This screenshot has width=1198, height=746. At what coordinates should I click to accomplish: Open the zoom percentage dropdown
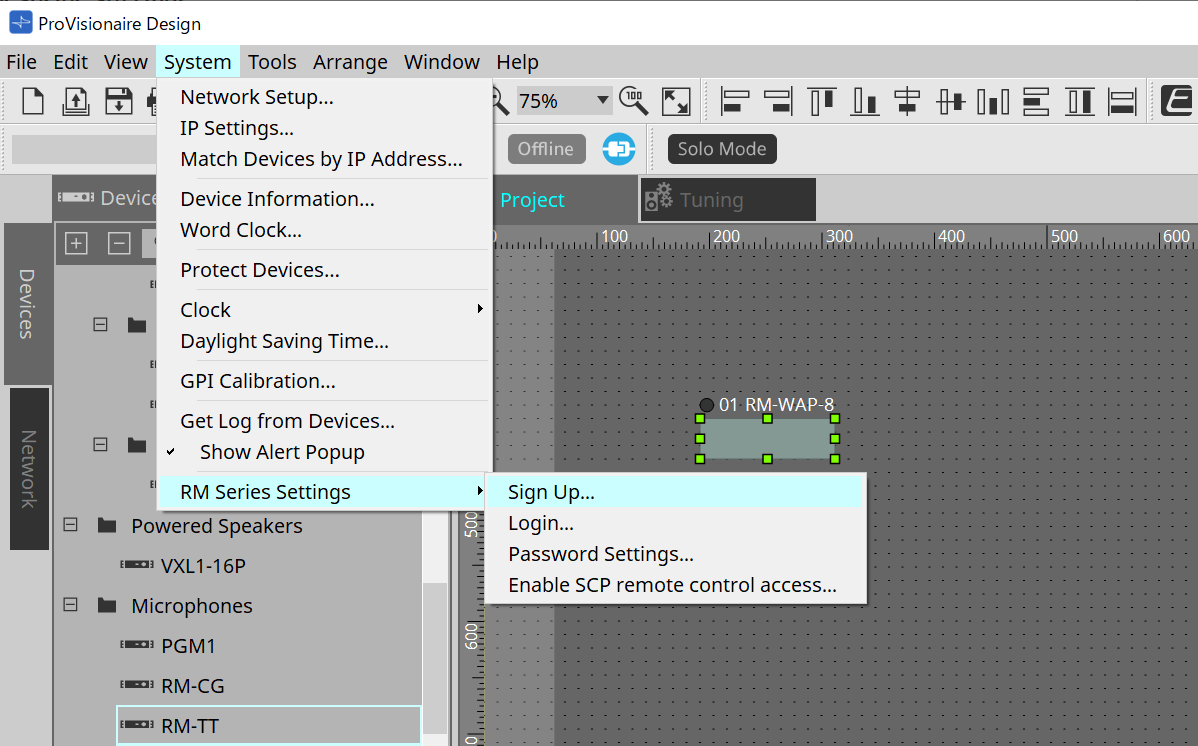602,101
